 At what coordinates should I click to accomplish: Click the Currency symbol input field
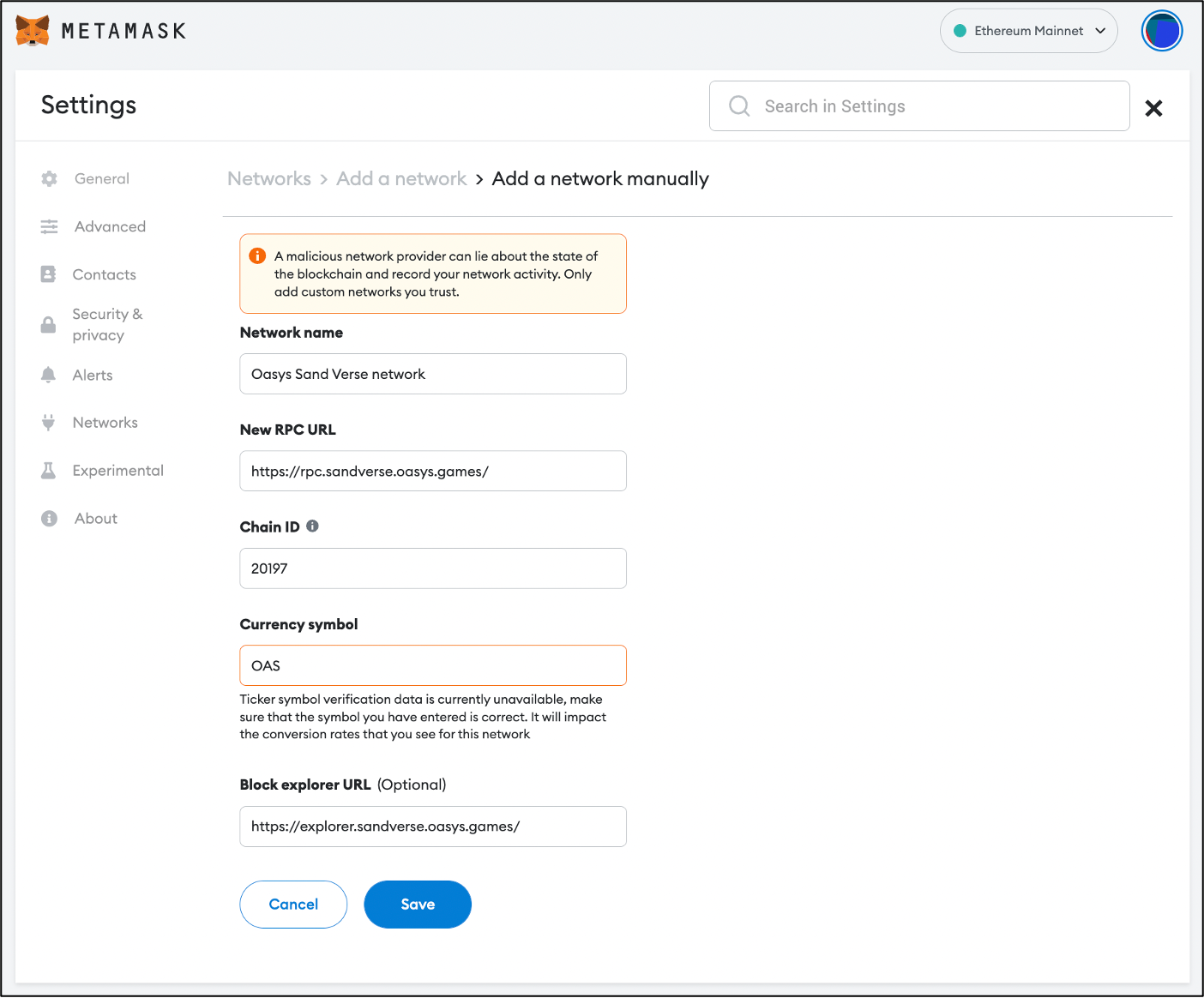(x=433, y=665)
